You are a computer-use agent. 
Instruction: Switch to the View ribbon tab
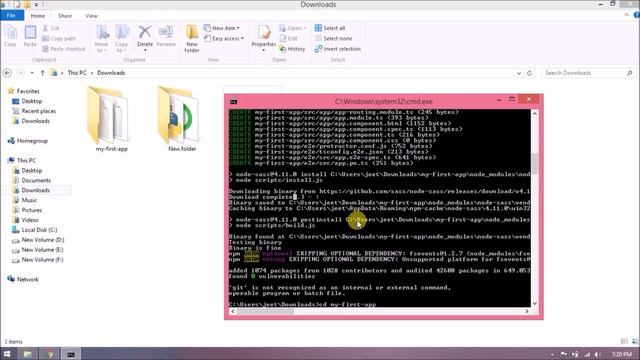click(x=91, y=16)
